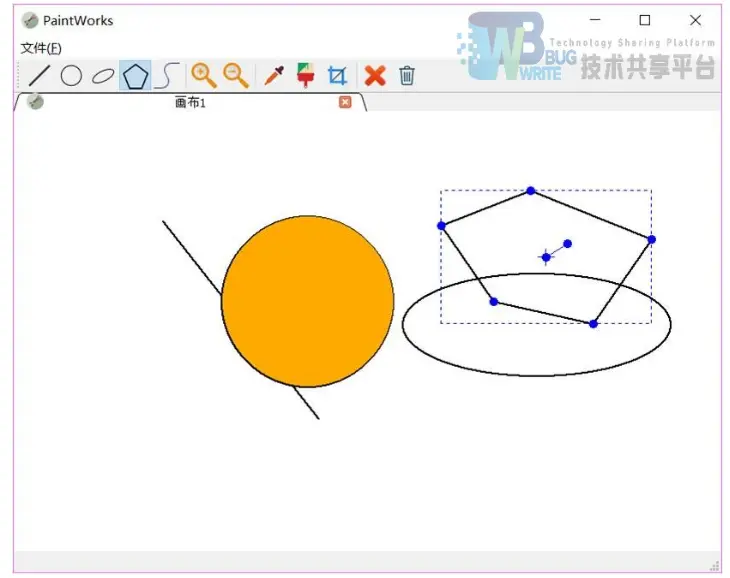
Task: Select the pentagon polygon tool
Action: (135, 75)
